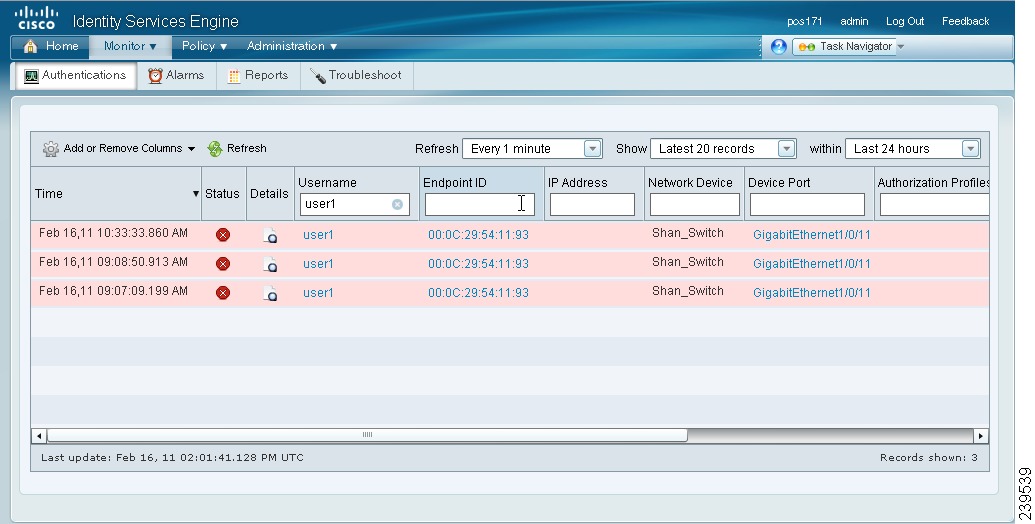Click Shan_Switch in the 10:33:33.860 AM row
The height and width of the screenshot is (524, 1035).
point(688,233)
